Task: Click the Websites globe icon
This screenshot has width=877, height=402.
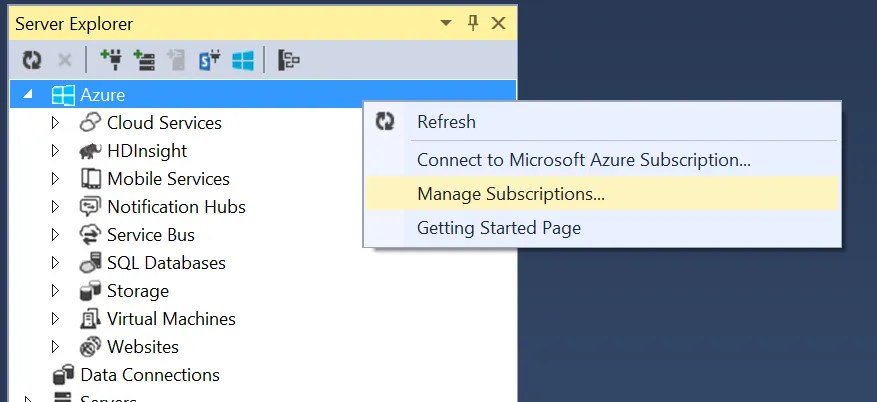Action: pyautogui.click(x=90, y=347)
